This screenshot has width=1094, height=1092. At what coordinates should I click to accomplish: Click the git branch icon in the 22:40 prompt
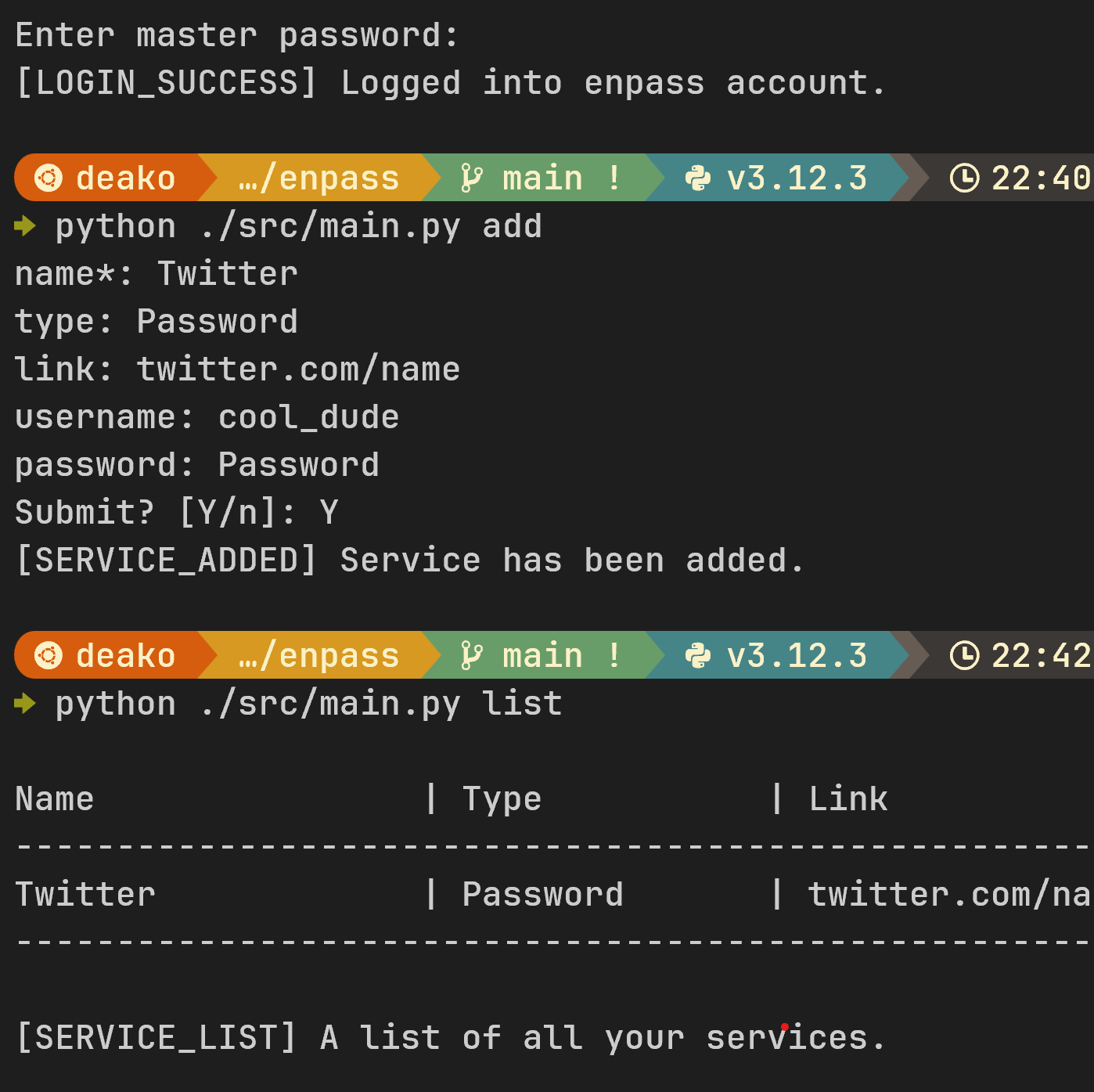click(471, 178)
